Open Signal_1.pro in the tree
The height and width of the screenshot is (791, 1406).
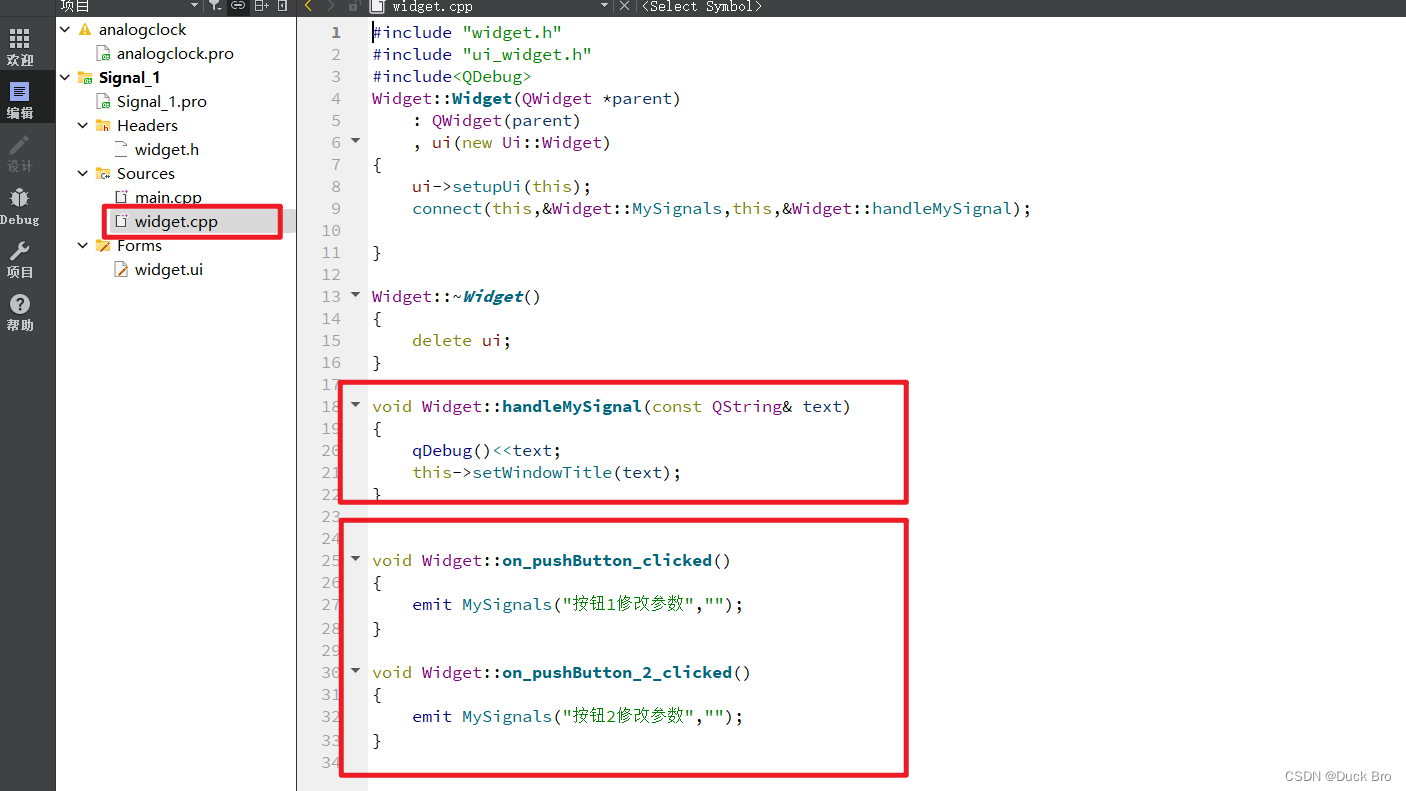pos(162,101)
